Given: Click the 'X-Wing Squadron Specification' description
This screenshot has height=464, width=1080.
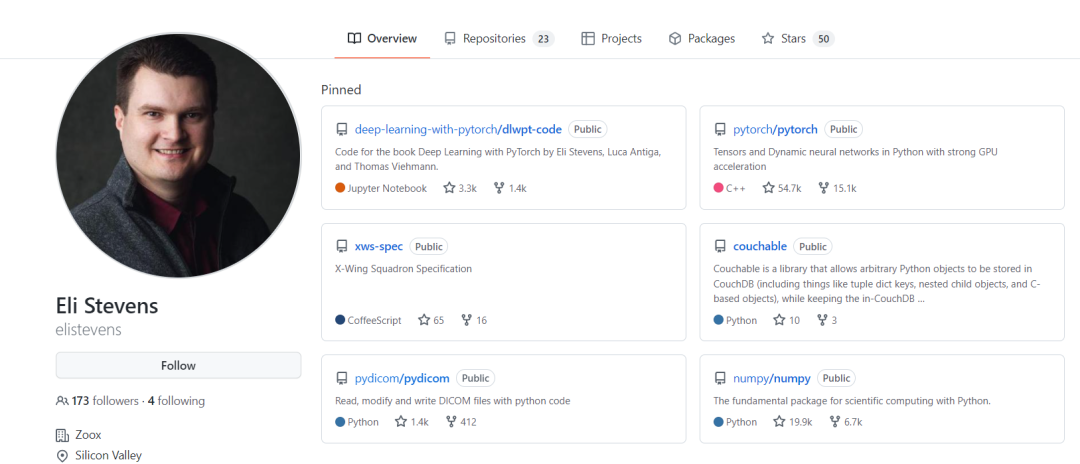Looking at the screenshot, I should click(404, 268).
